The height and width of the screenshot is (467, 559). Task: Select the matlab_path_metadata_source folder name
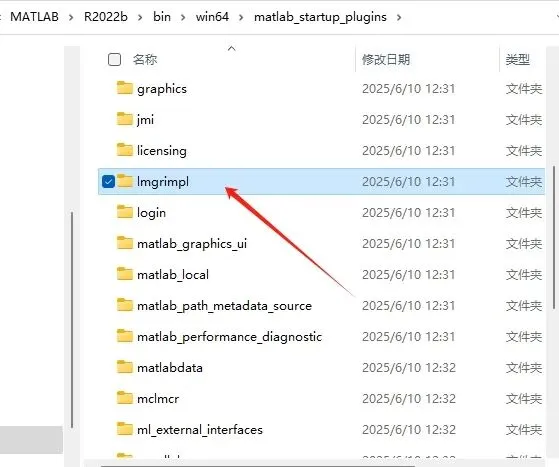pyautogui.click(x=225, y=306)
